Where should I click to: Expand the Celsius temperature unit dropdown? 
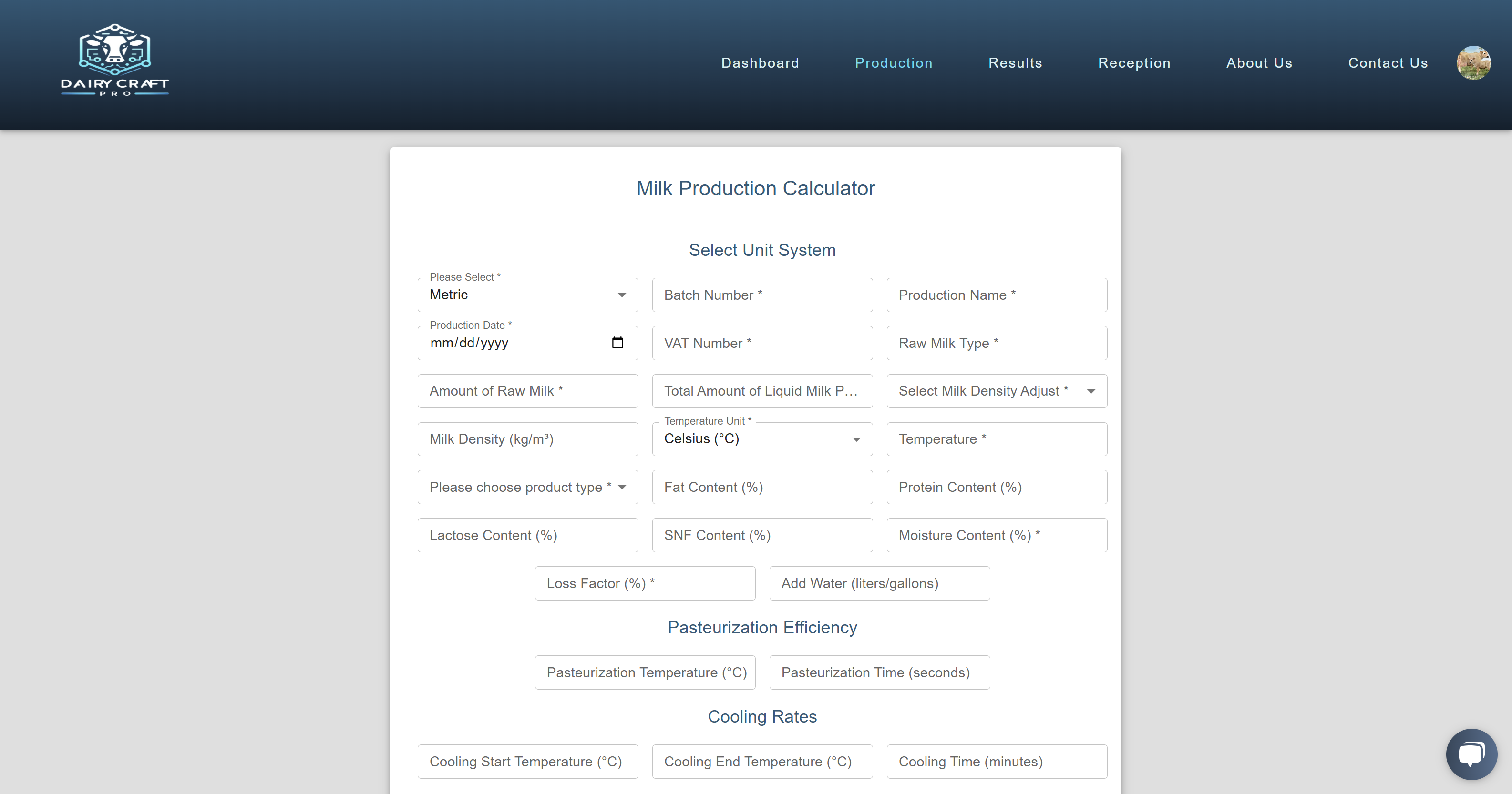(x=762, y=439)
